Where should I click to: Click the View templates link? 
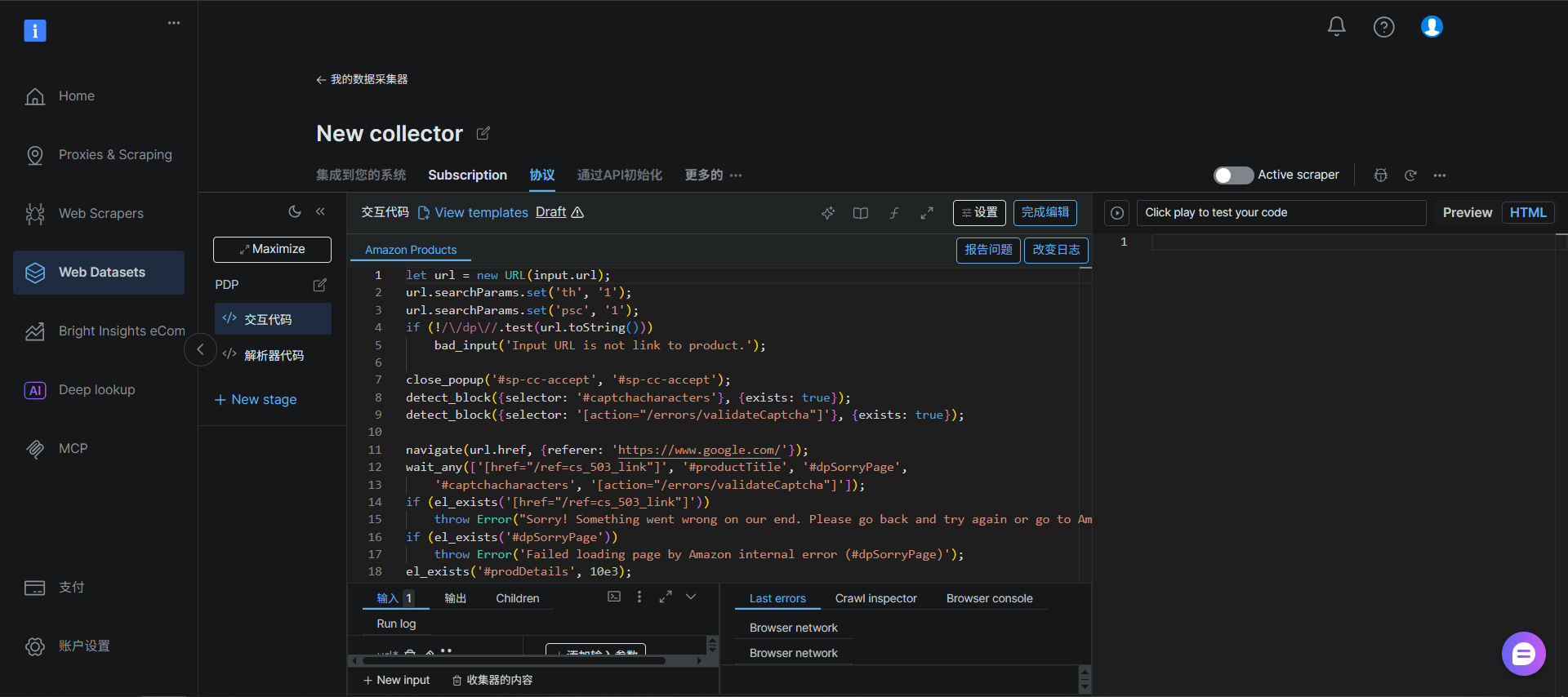click(481, 213)
